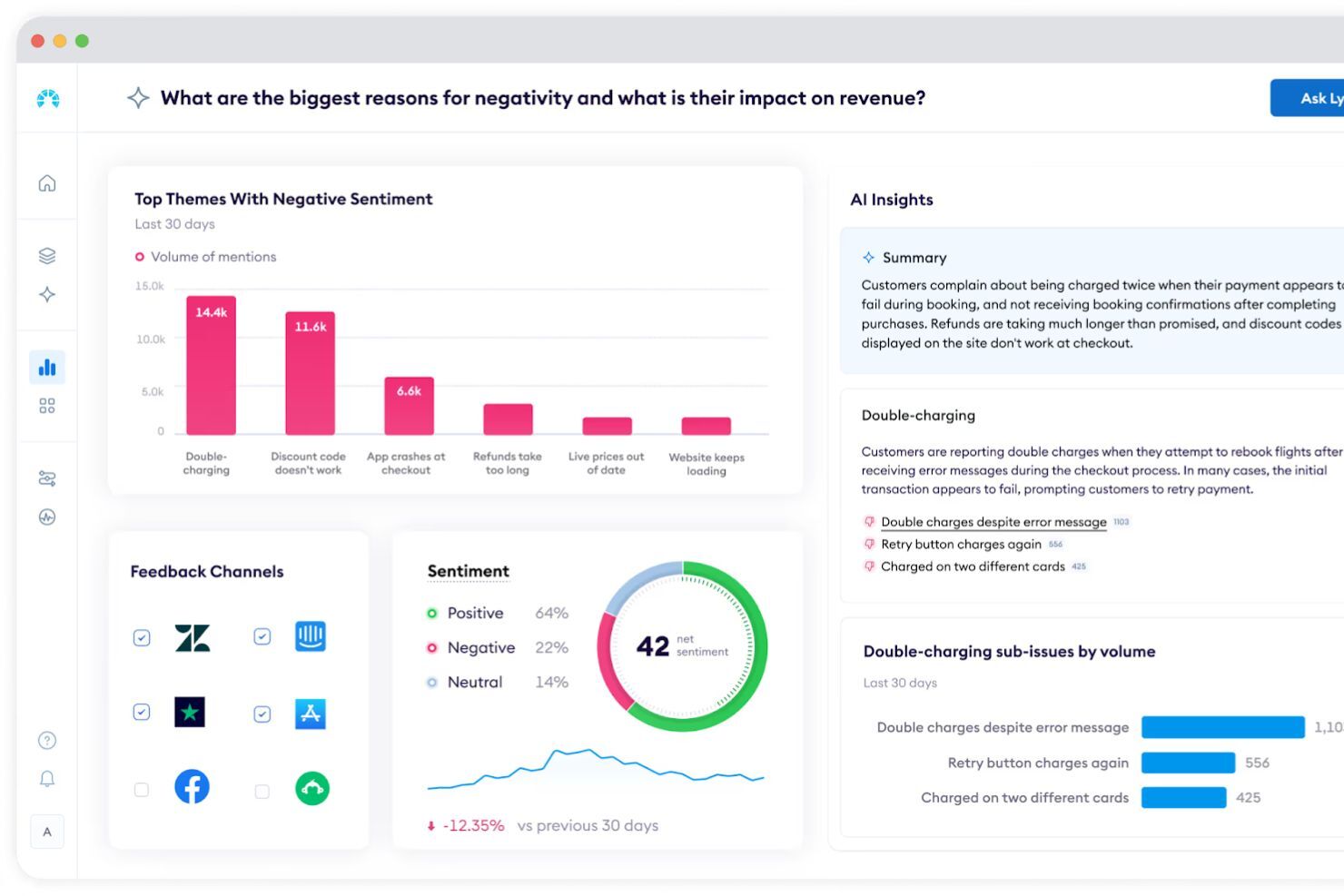Select the Positive 64% sentiment legend item

coord(498,613)
